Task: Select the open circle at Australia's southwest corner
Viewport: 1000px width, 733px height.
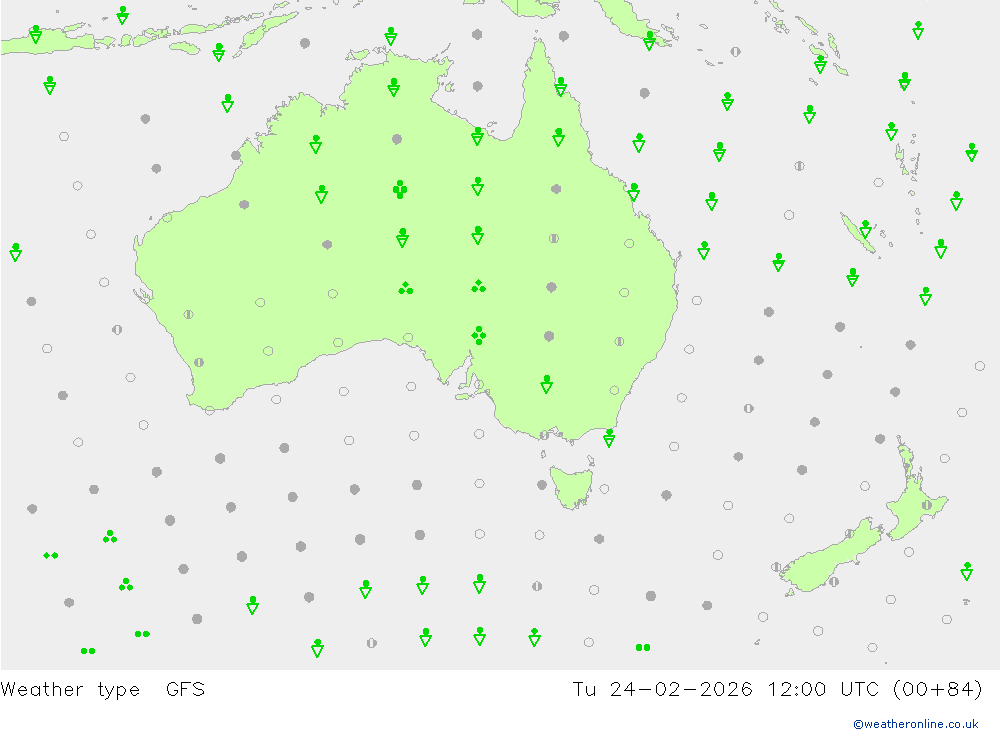Action: coord(210,410)
